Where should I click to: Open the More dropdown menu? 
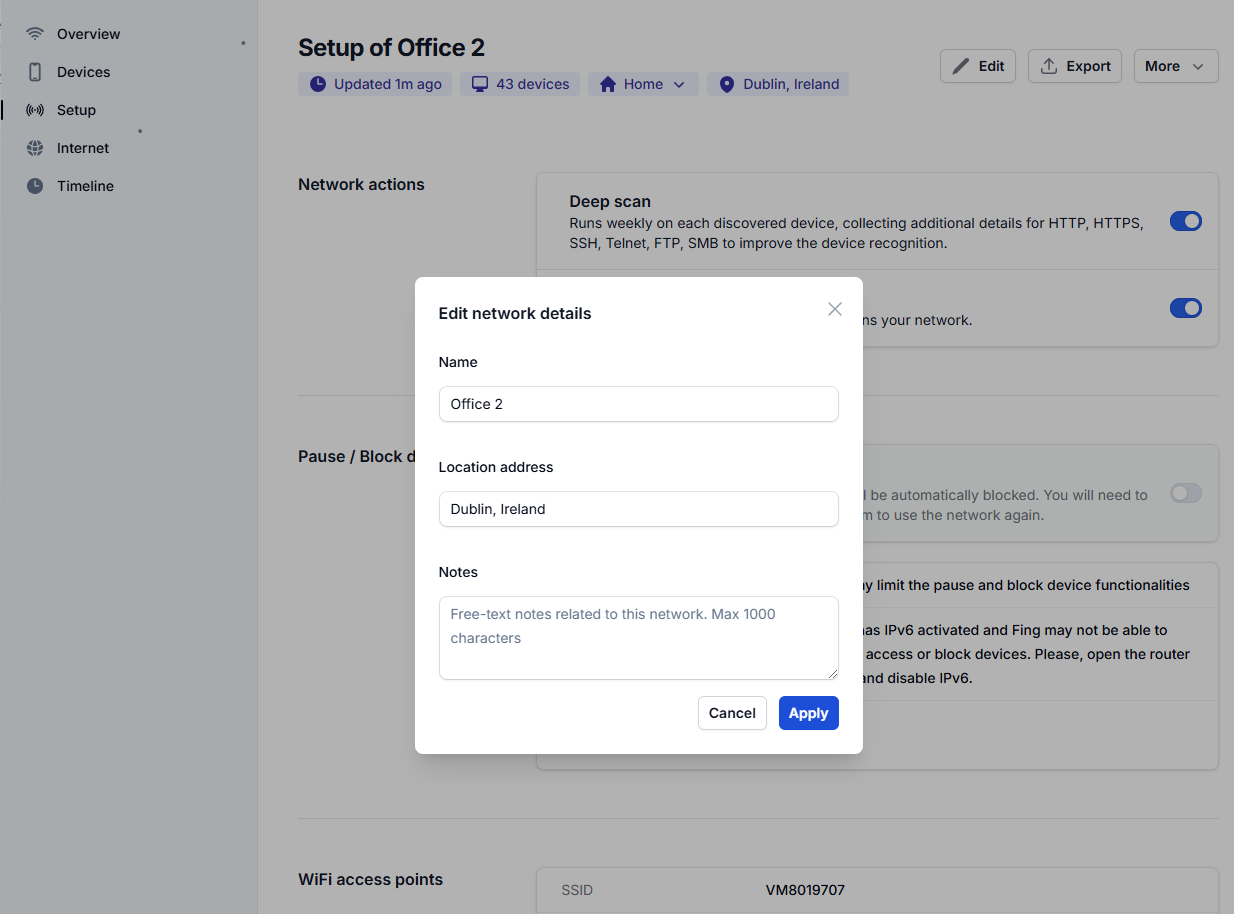pos(1175,66)
